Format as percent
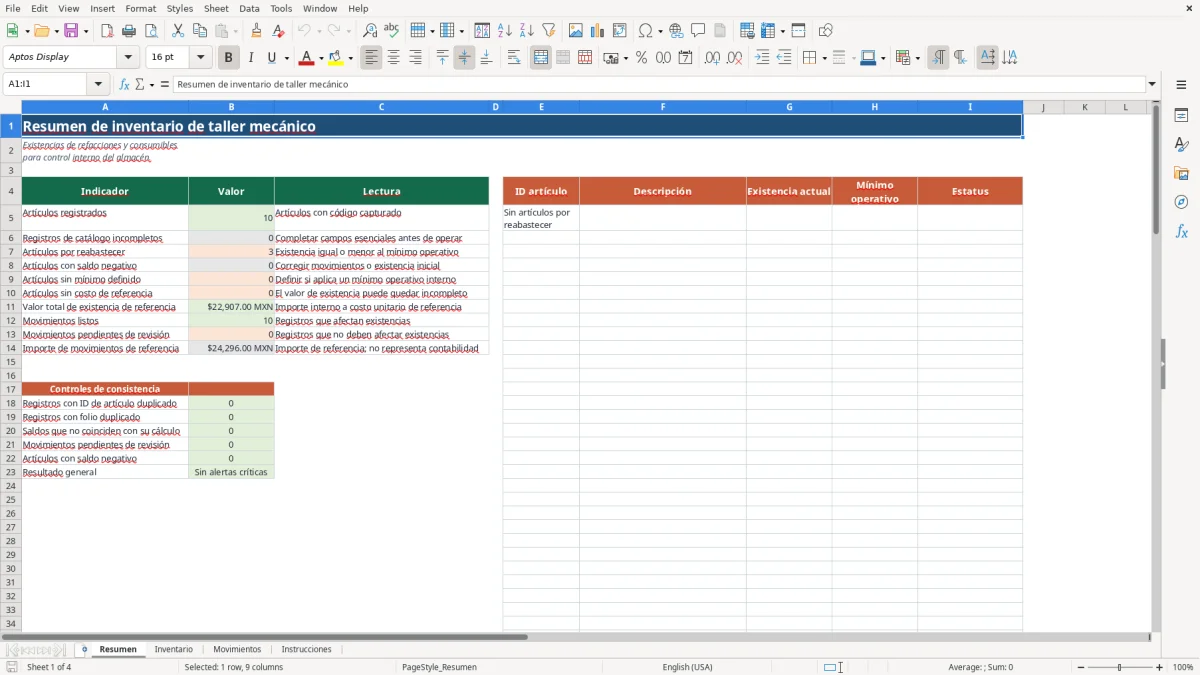 [641, 58]
